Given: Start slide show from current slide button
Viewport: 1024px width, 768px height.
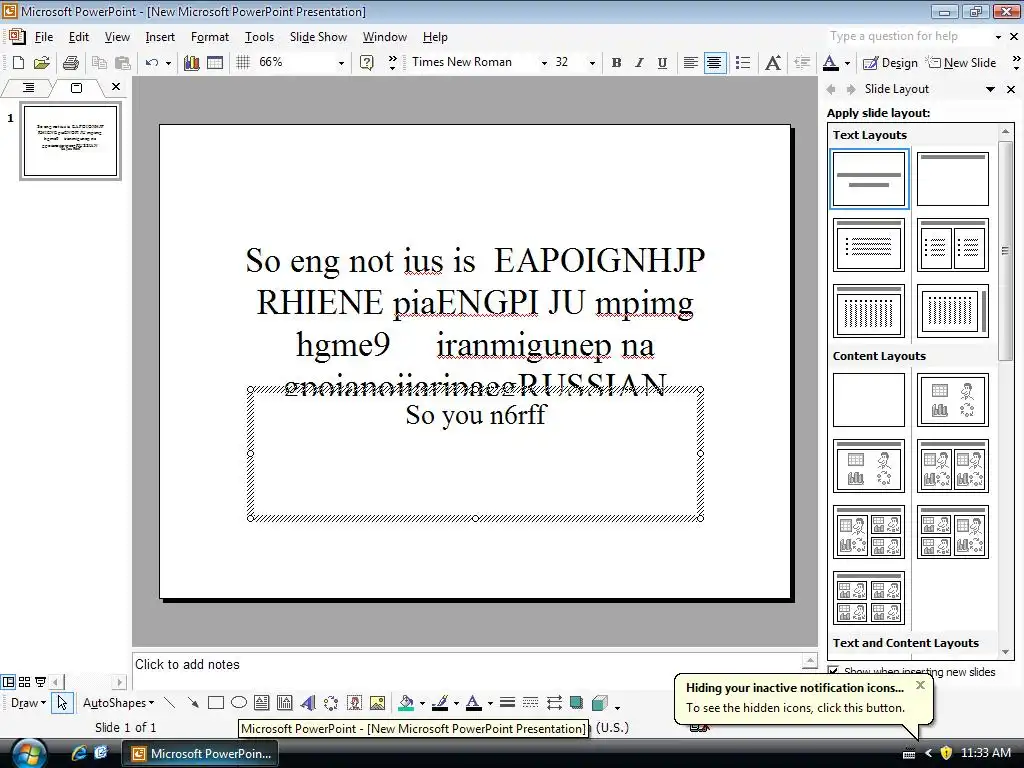Looking at the screenshot, I should pos(40,682).
